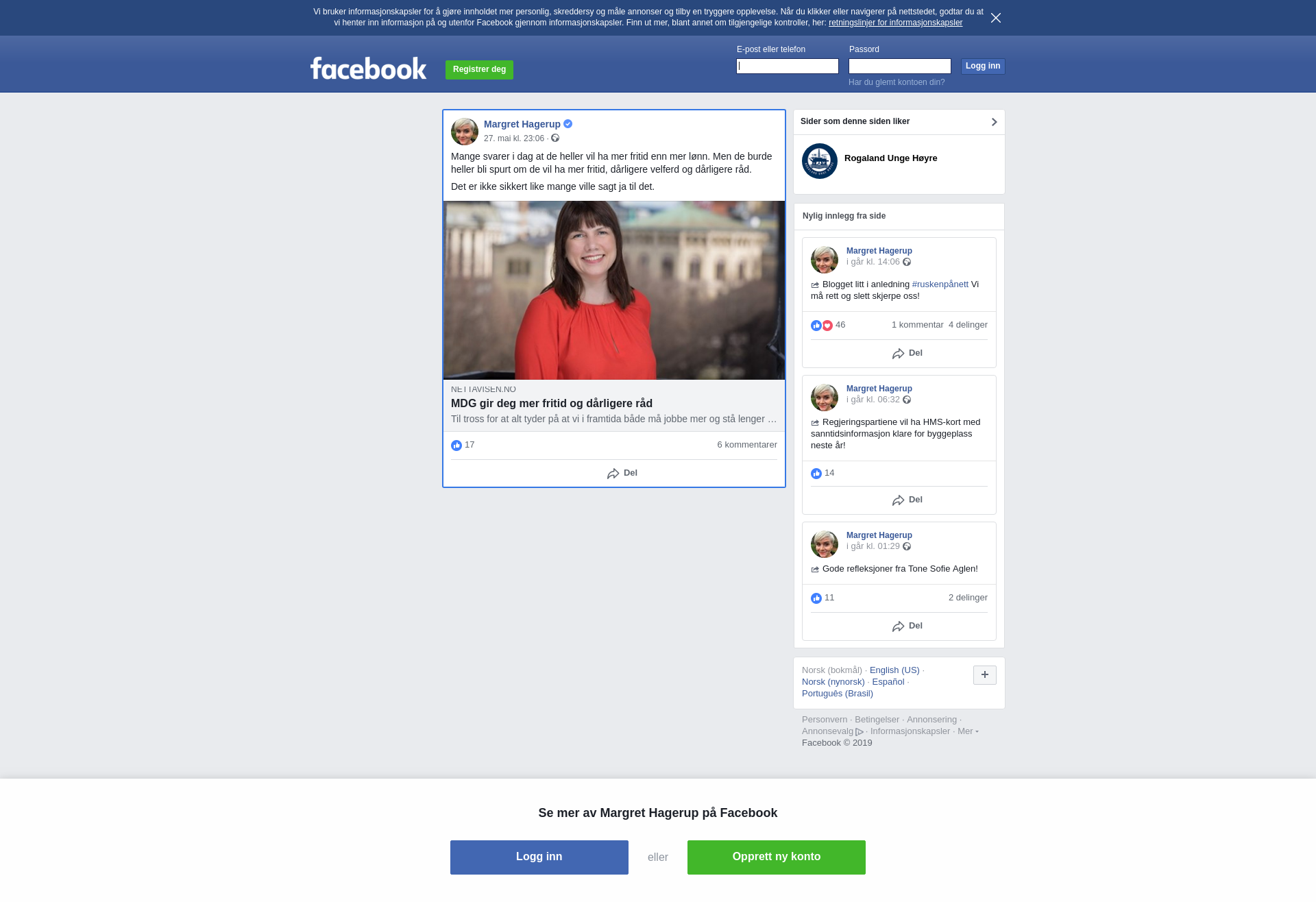Click Margret Hagerup's profile picture on main post
The width and height of the screenshot is (1316, 902).
pos(465,132)
